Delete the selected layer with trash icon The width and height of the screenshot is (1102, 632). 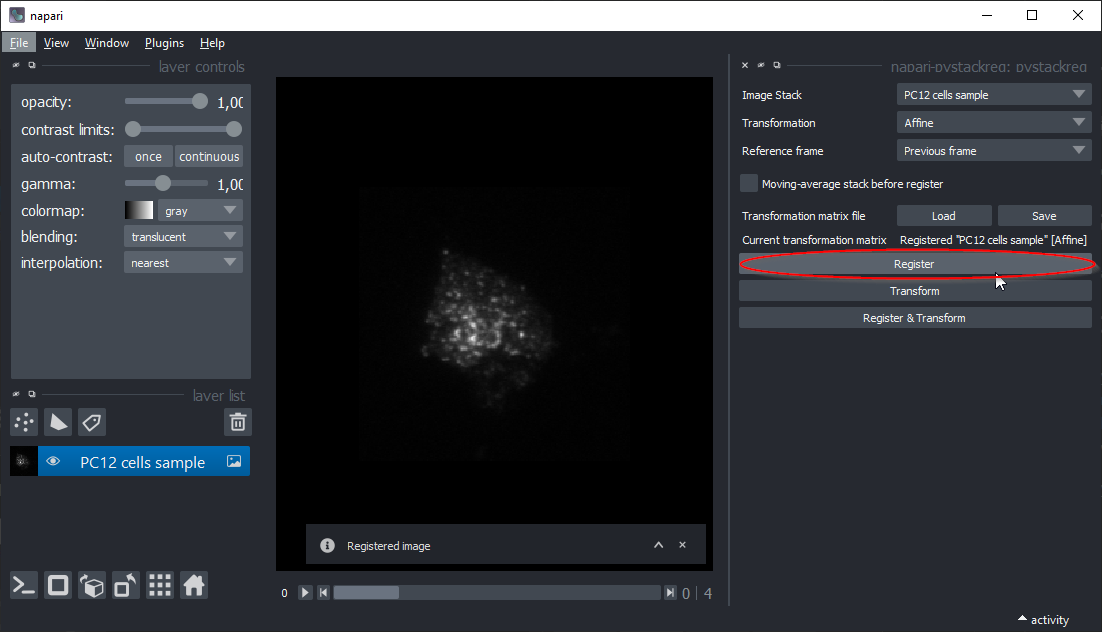238,422
